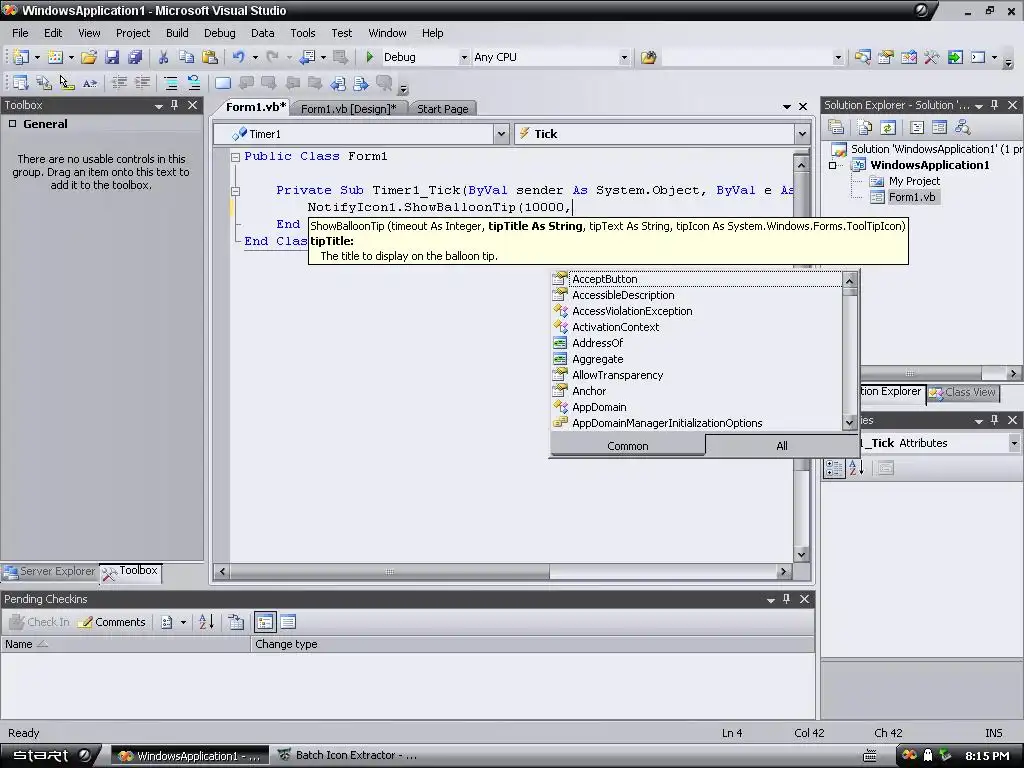Collapse the General toolbox group
Screen dimensions: 1024x768
(x=12, y=124)
